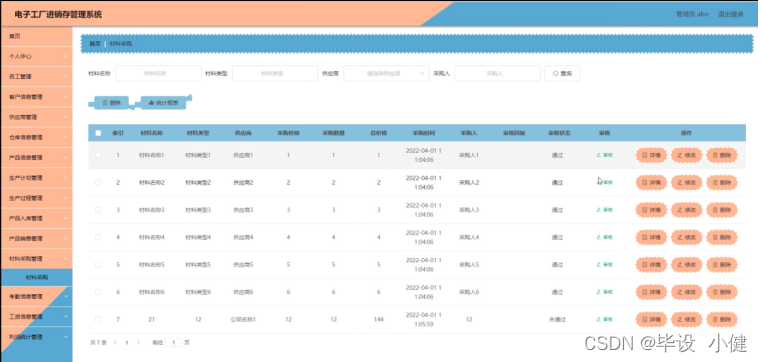Go to the previous pagination page arrow
This screenshot has height=362, width=762.
pos(115,343)
